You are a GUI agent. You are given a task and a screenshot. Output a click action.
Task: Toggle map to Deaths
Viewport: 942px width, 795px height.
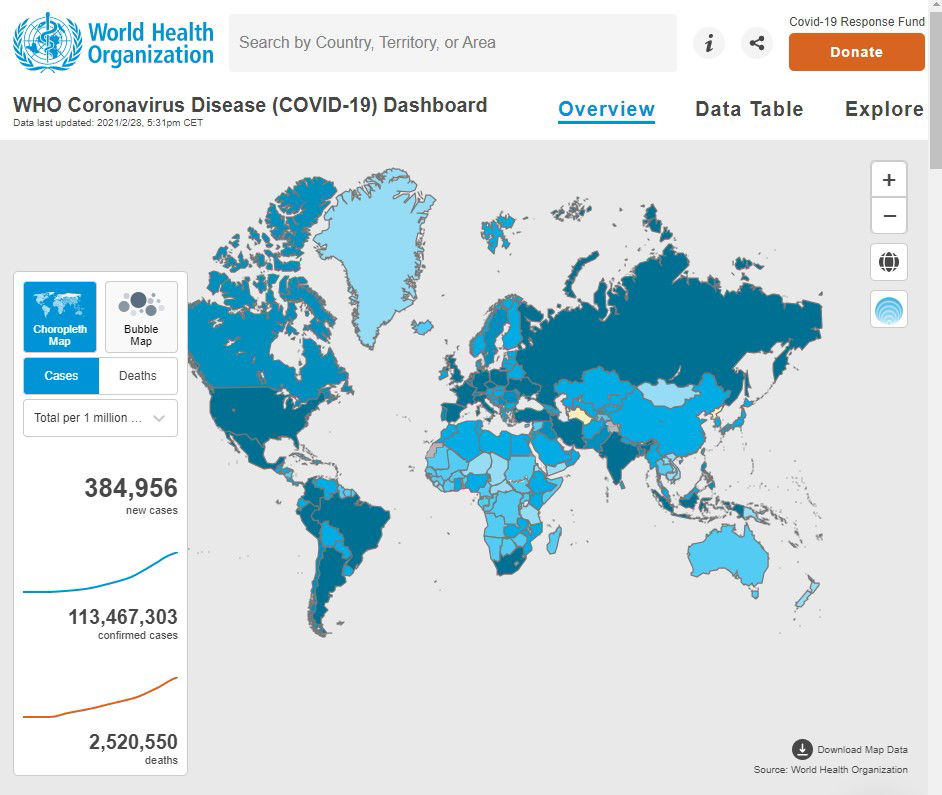[x=138, y=376]
